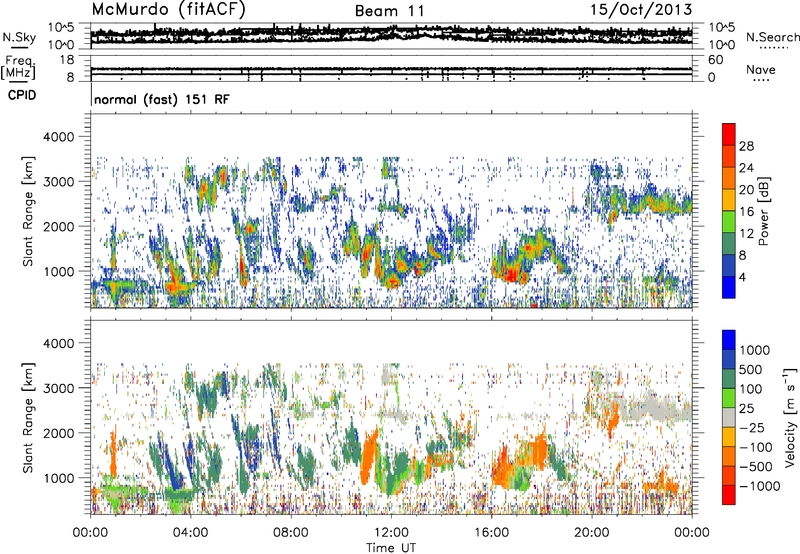Click the McMurdo (fitACF) plot title
This screenshot has width=800, height=554.
[168, 9]
